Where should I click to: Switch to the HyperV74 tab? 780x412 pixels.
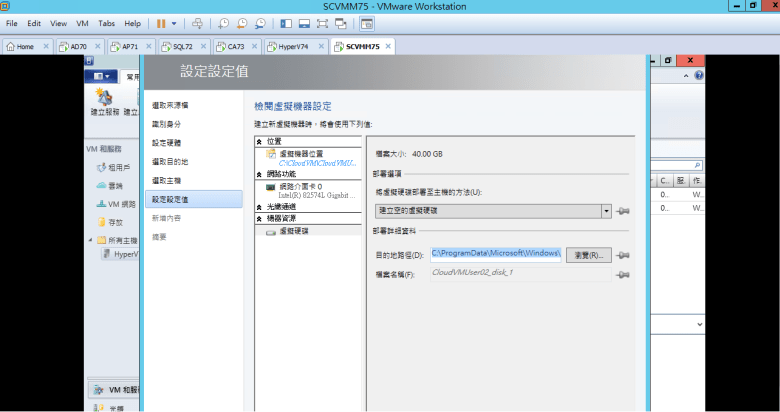288,47
